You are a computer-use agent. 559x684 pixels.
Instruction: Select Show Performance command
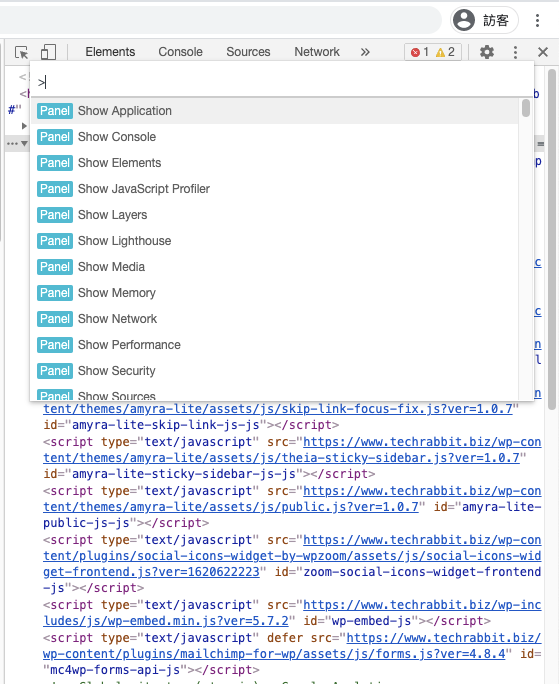274,345
